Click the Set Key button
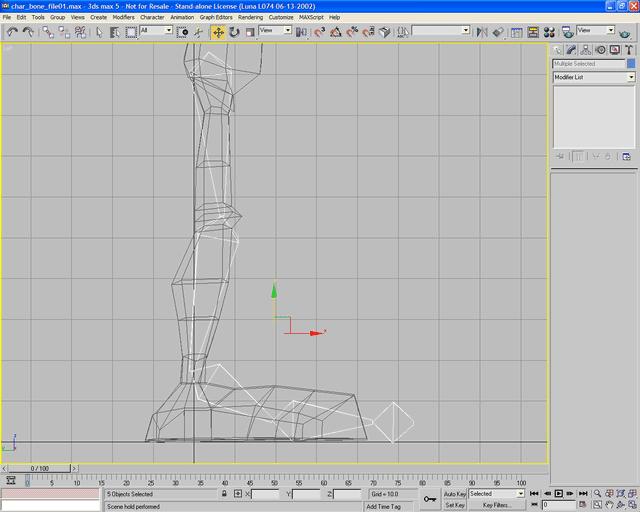The image size is (640, 512). coord(455,506)
